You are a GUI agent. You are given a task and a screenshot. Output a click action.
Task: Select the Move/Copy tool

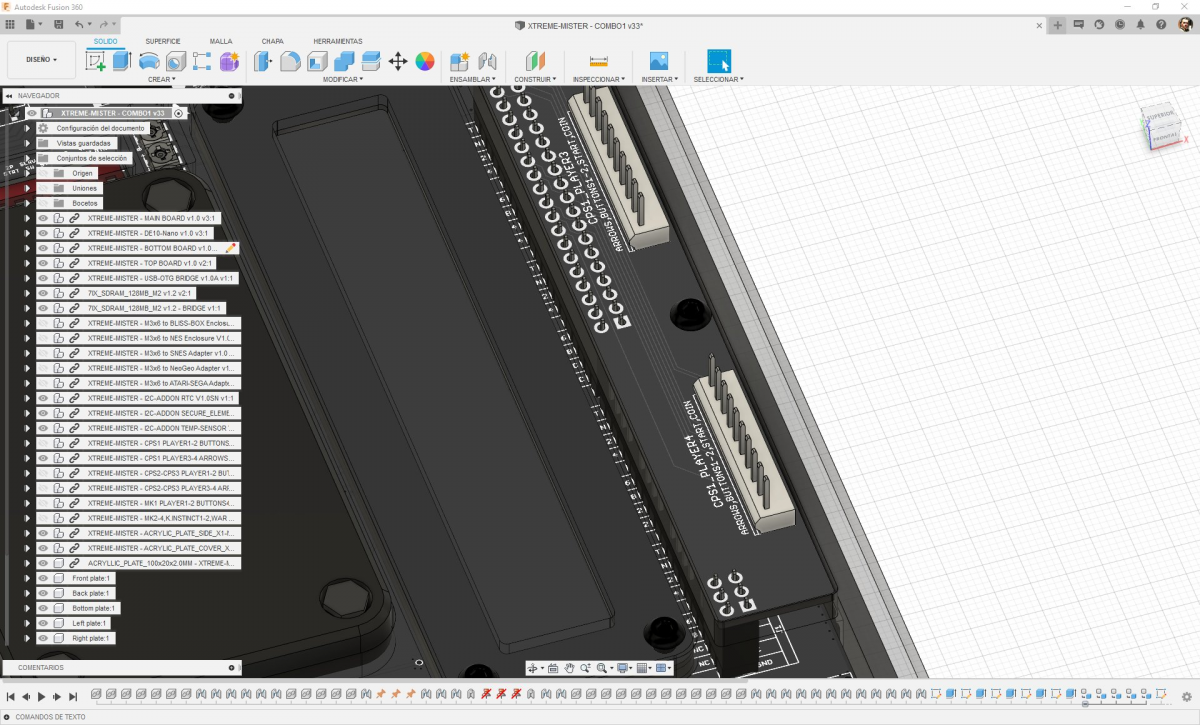[x=398, y=61]
